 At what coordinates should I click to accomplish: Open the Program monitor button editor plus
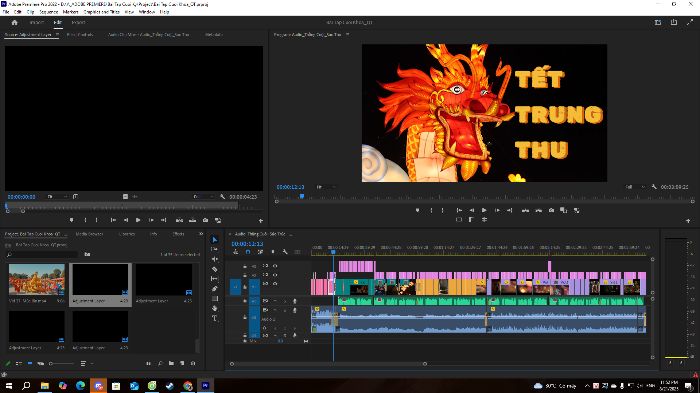pyautogui.click(x=688, y=220)
